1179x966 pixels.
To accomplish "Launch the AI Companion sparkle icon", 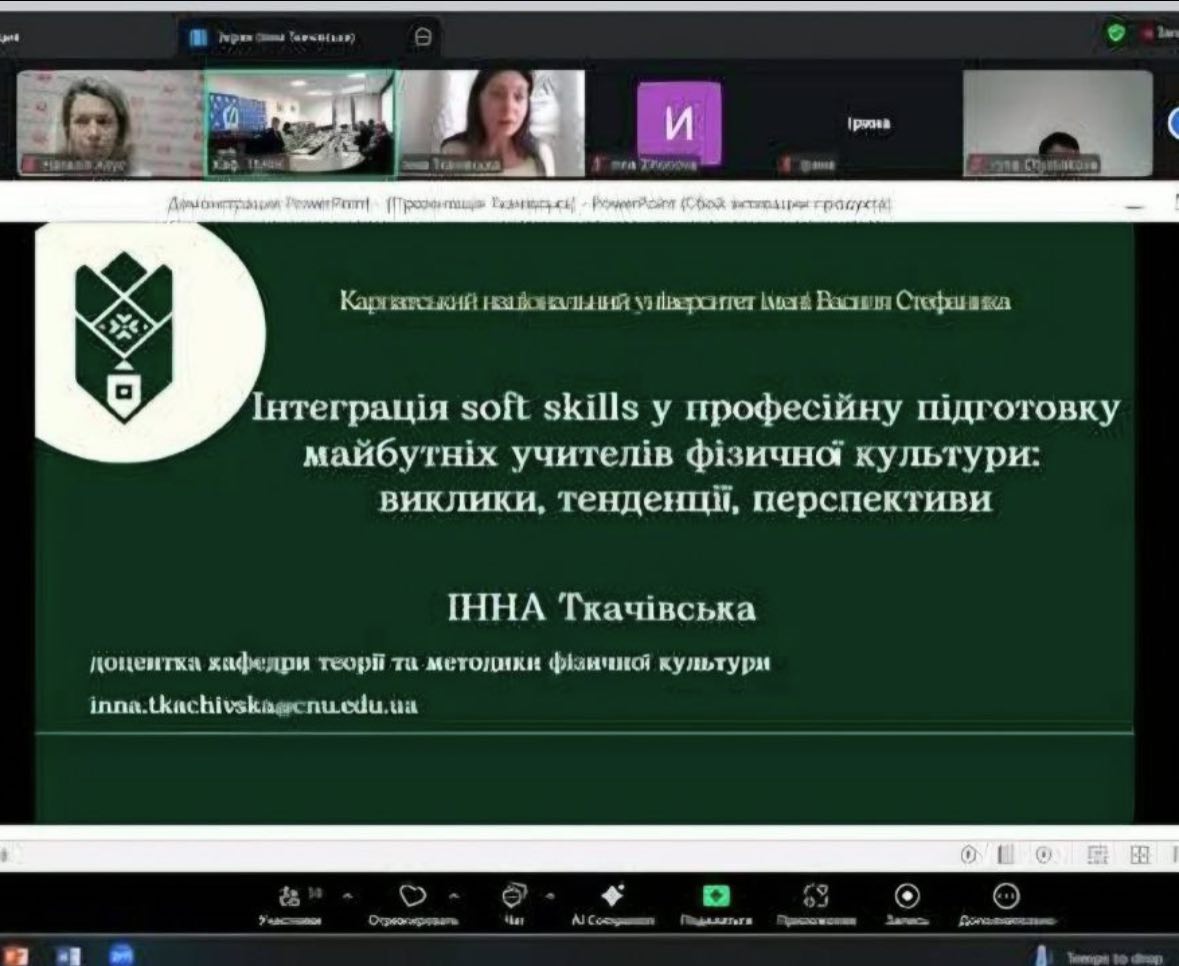I will (x=612, y=894).
